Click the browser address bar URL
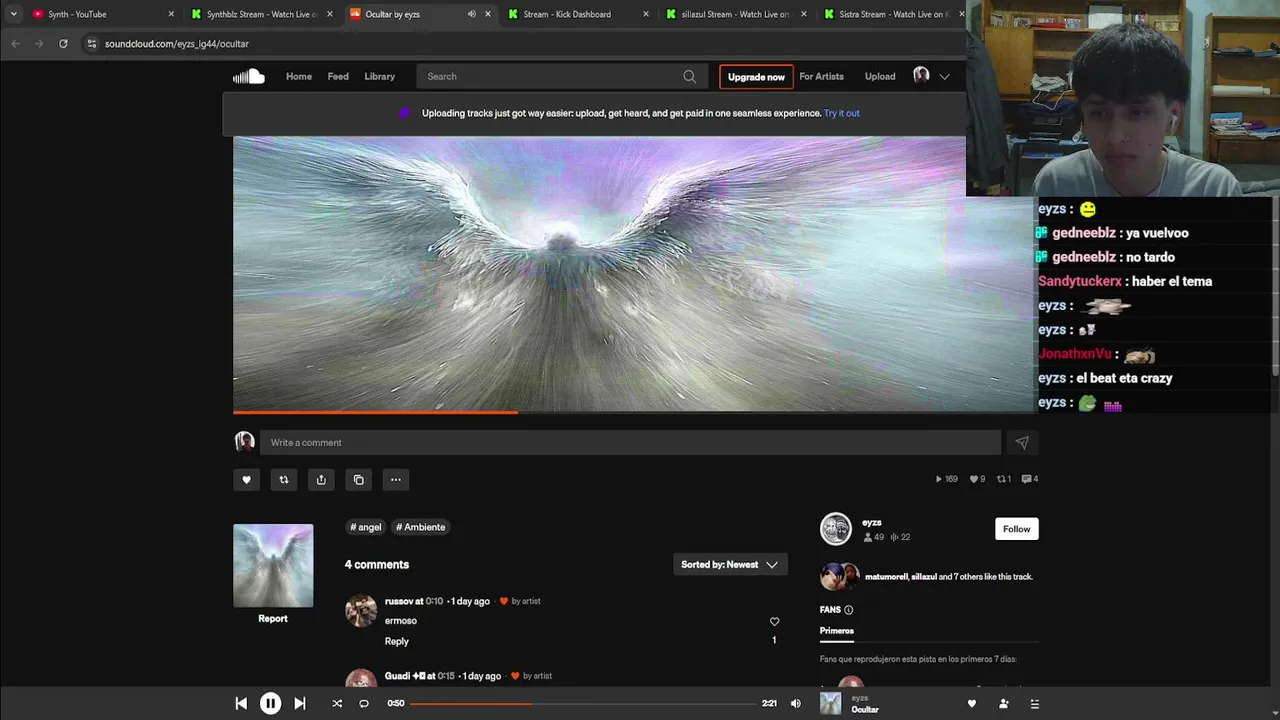The width and height of the screenshot is (1280, 720). pos(177,44)
